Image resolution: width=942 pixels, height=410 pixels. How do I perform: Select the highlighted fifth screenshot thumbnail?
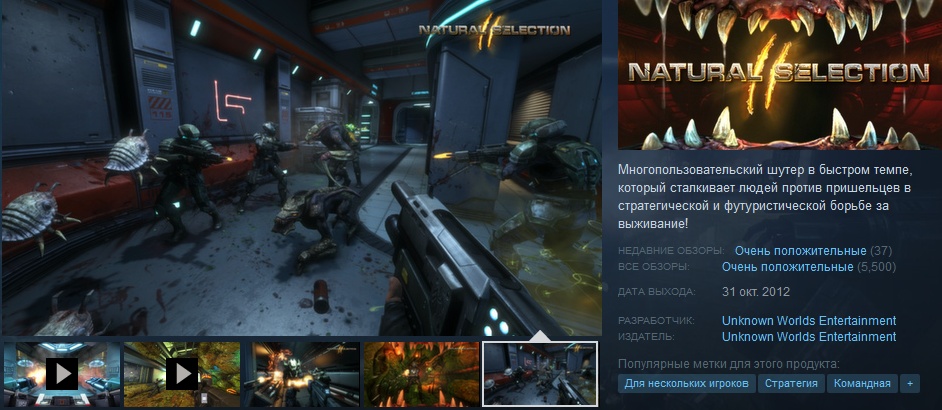click(x=540, y=374)
